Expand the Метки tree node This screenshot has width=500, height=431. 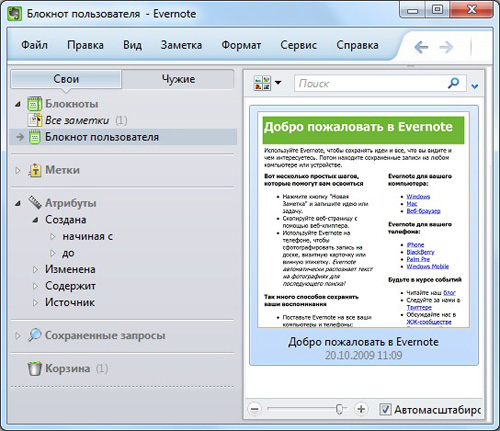[x=18, y=170]
